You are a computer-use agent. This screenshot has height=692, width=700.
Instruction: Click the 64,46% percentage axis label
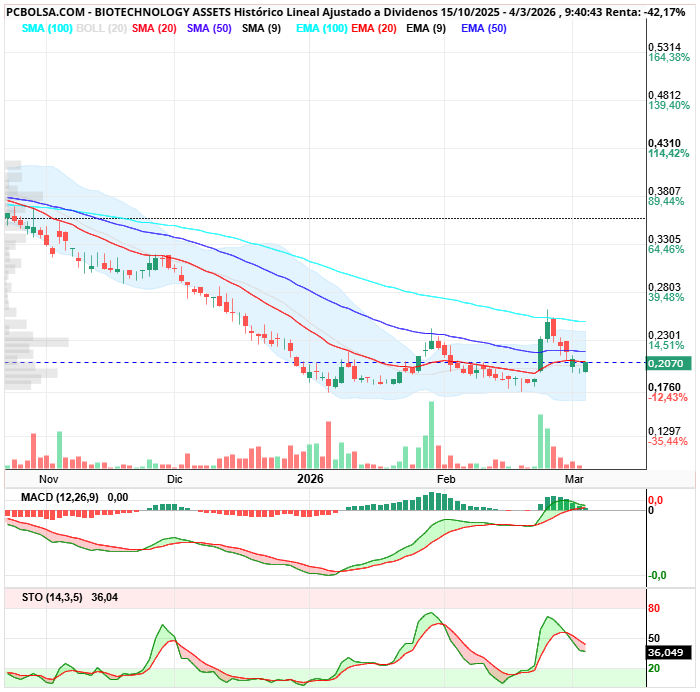click(666, 249)
